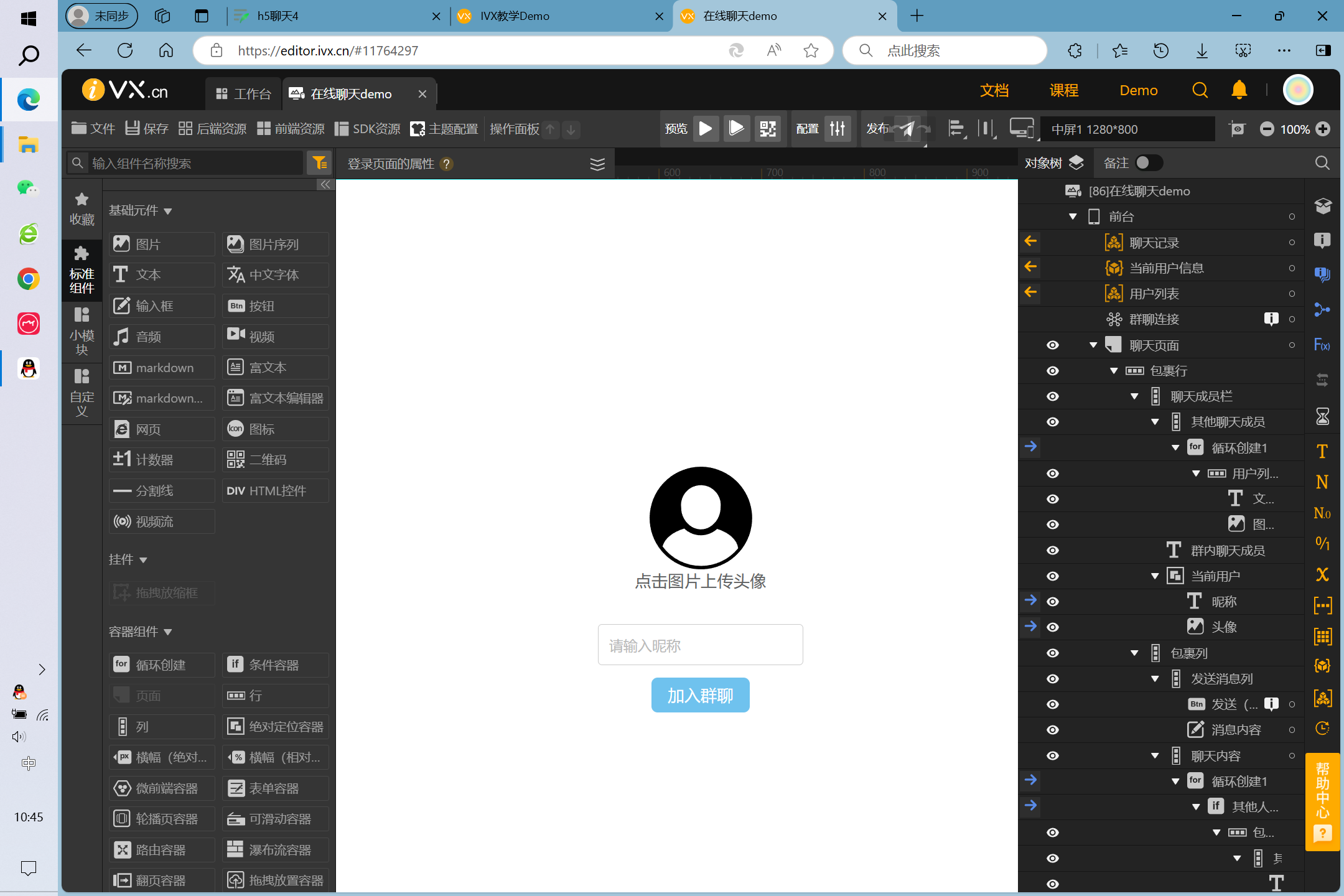Select the 按钮 component
The width and height of the screenshot is (1344, 896).
click(275, 306)
